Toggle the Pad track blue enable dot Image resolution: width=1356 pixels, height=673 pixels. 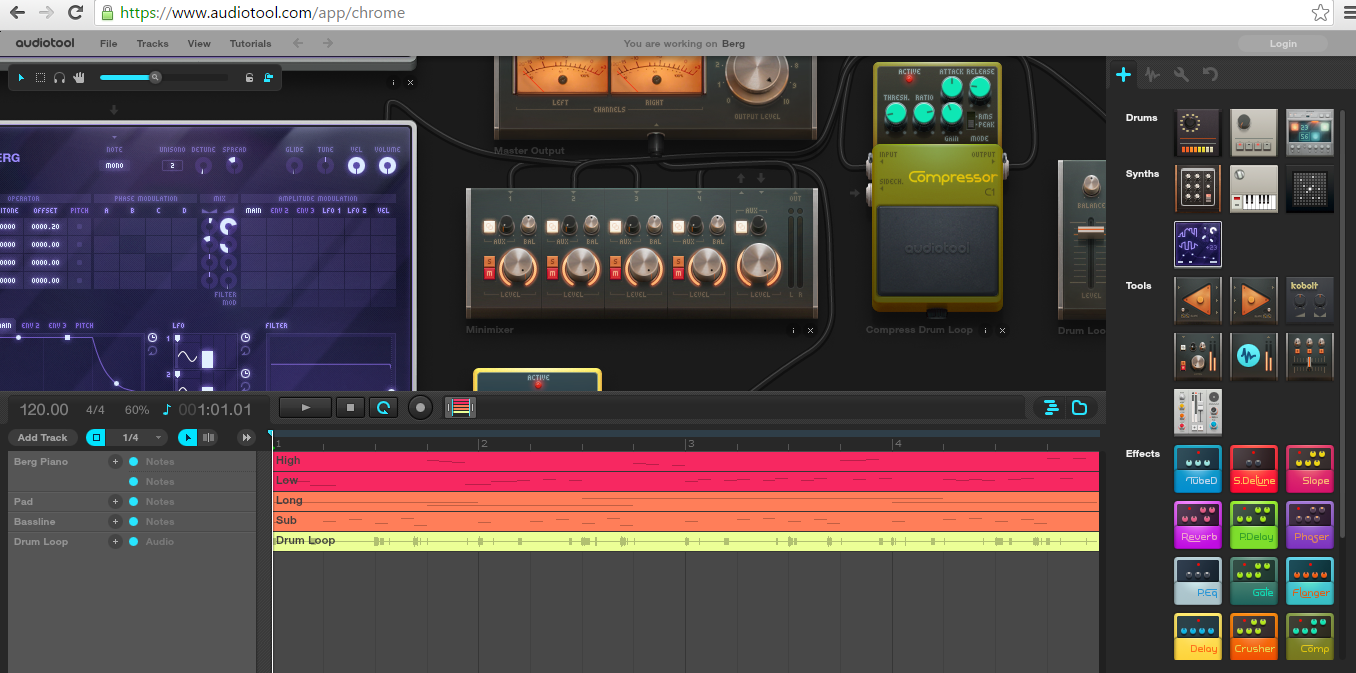[133, 502]
